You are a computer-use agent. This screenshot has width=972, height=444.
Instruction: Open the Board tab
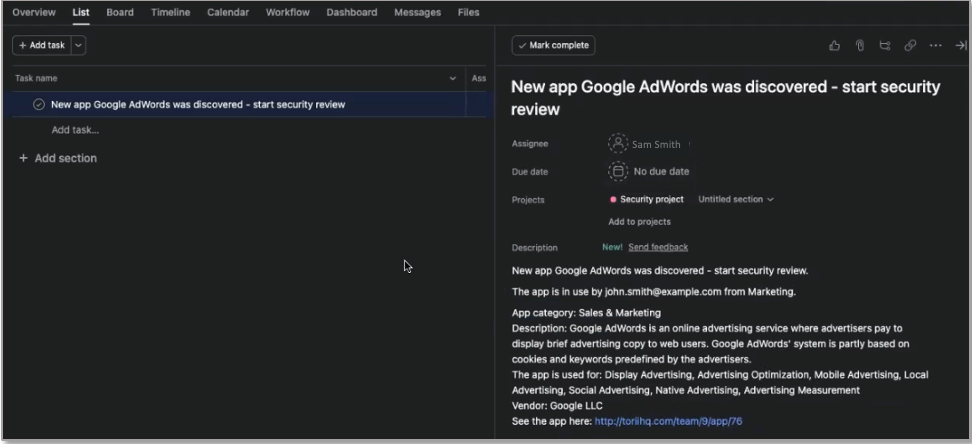(x=120, y=12)
